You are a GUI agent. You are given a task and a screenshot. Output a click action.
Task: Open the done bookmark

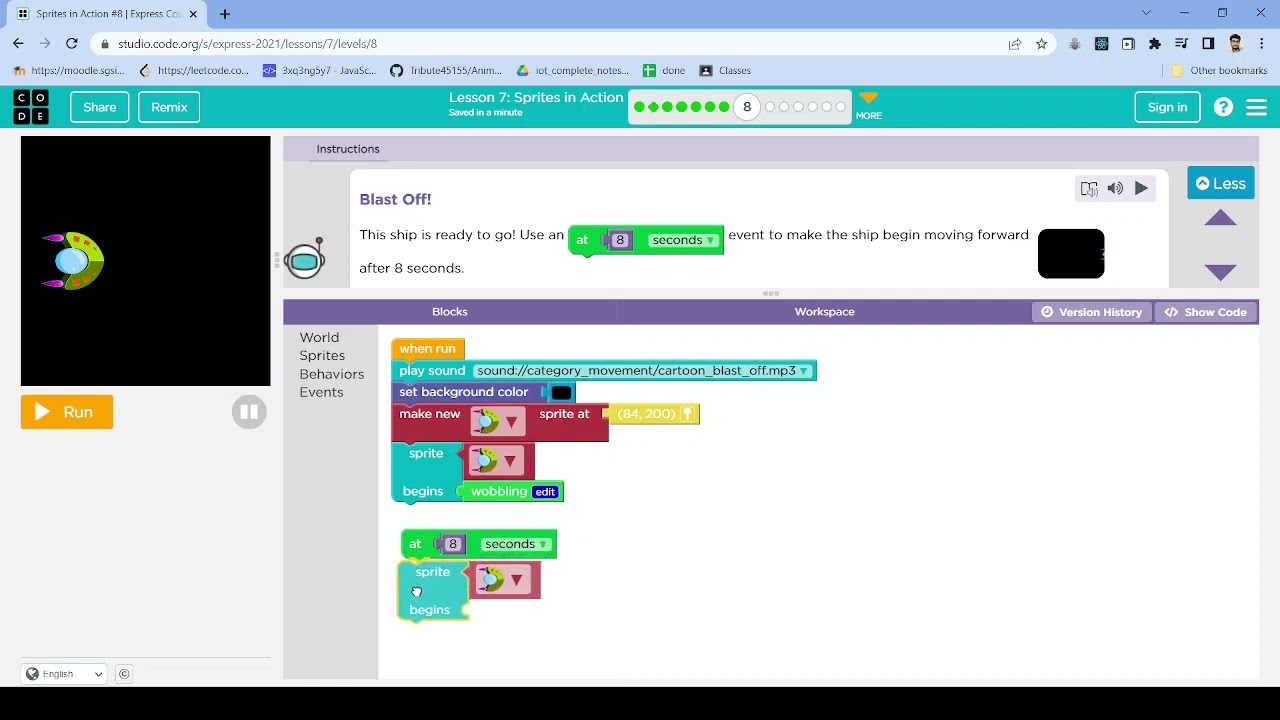pyautogui.click(x=664, y=71)
